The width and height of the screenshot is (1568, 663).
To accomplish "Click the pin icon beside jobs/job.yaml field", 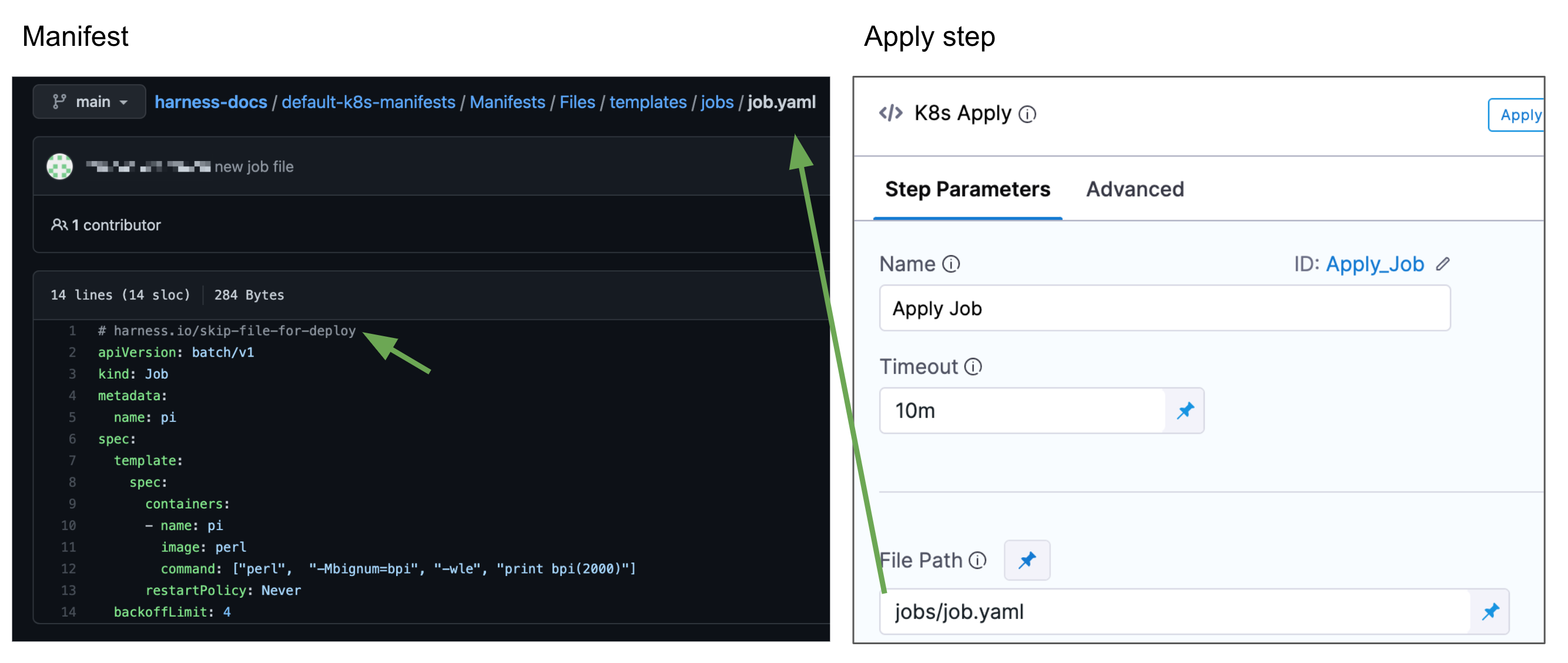I will pos(1489,611).
